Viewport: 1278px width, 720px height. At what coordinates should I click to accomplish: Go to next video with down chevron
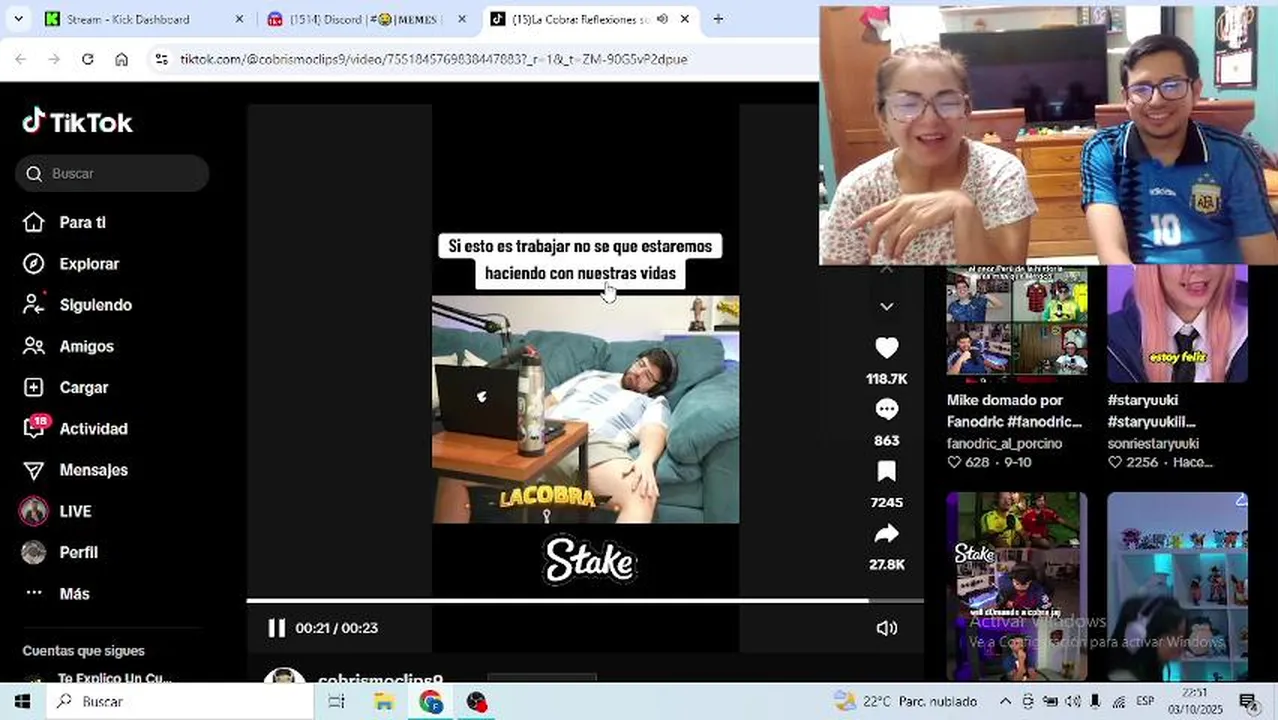[886, 306]
